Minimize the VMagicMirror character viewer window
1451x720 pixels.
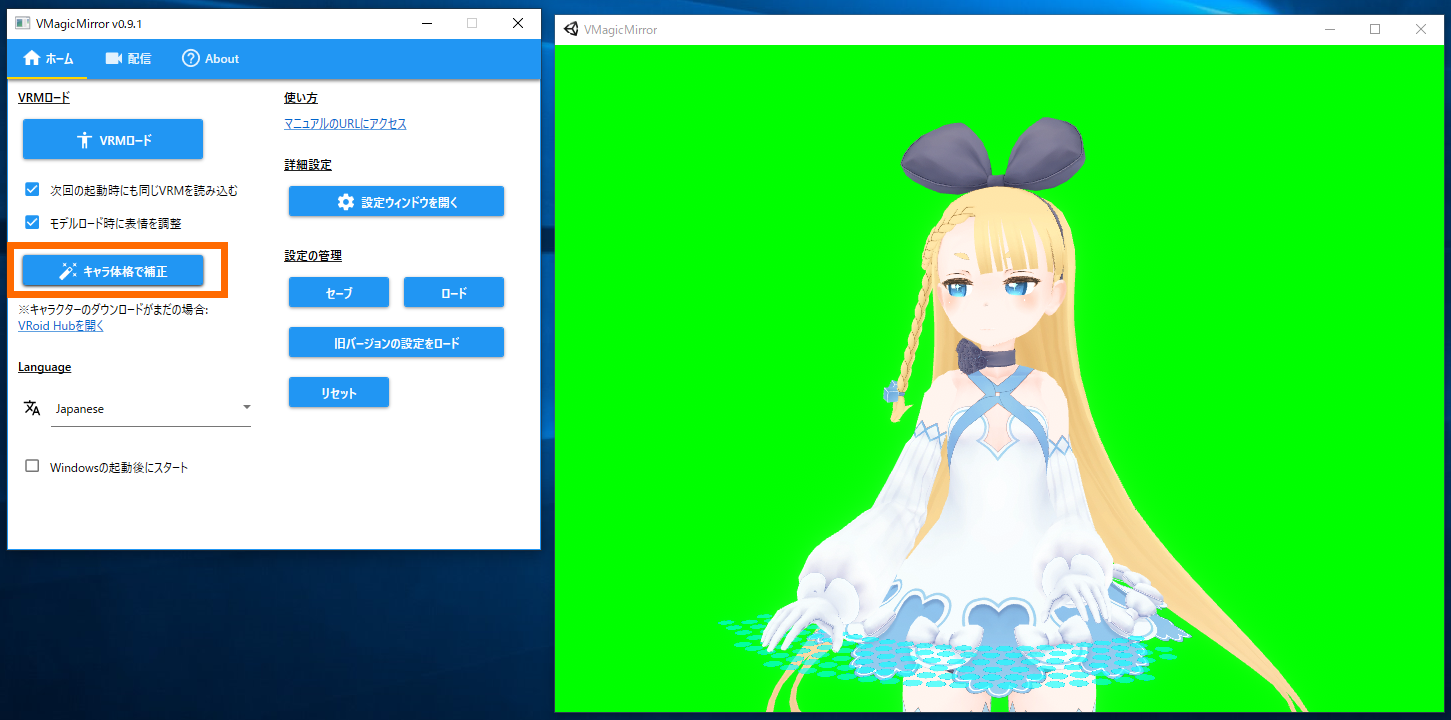(1329, 29)
